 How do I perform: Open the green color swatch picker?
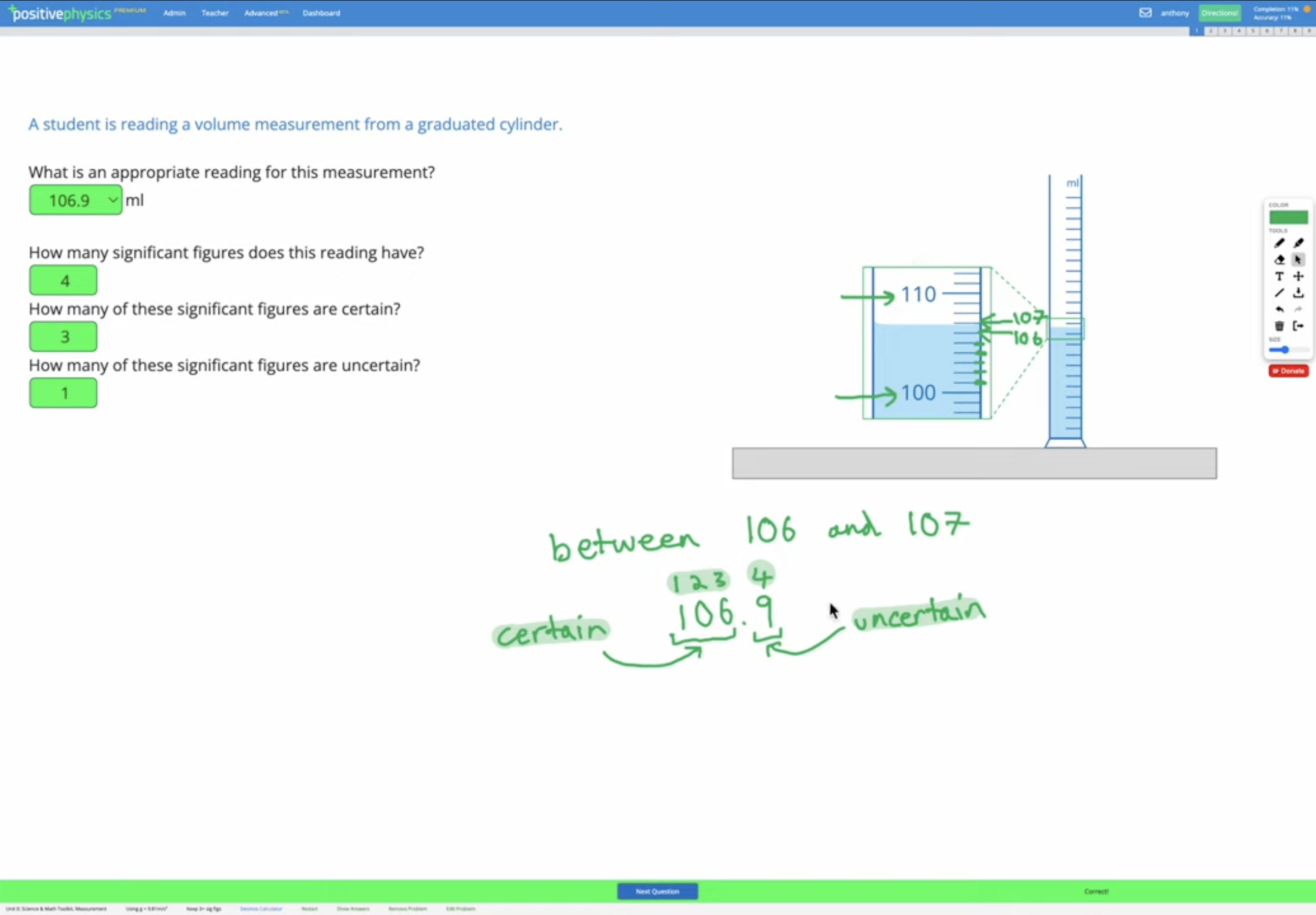1288,217
